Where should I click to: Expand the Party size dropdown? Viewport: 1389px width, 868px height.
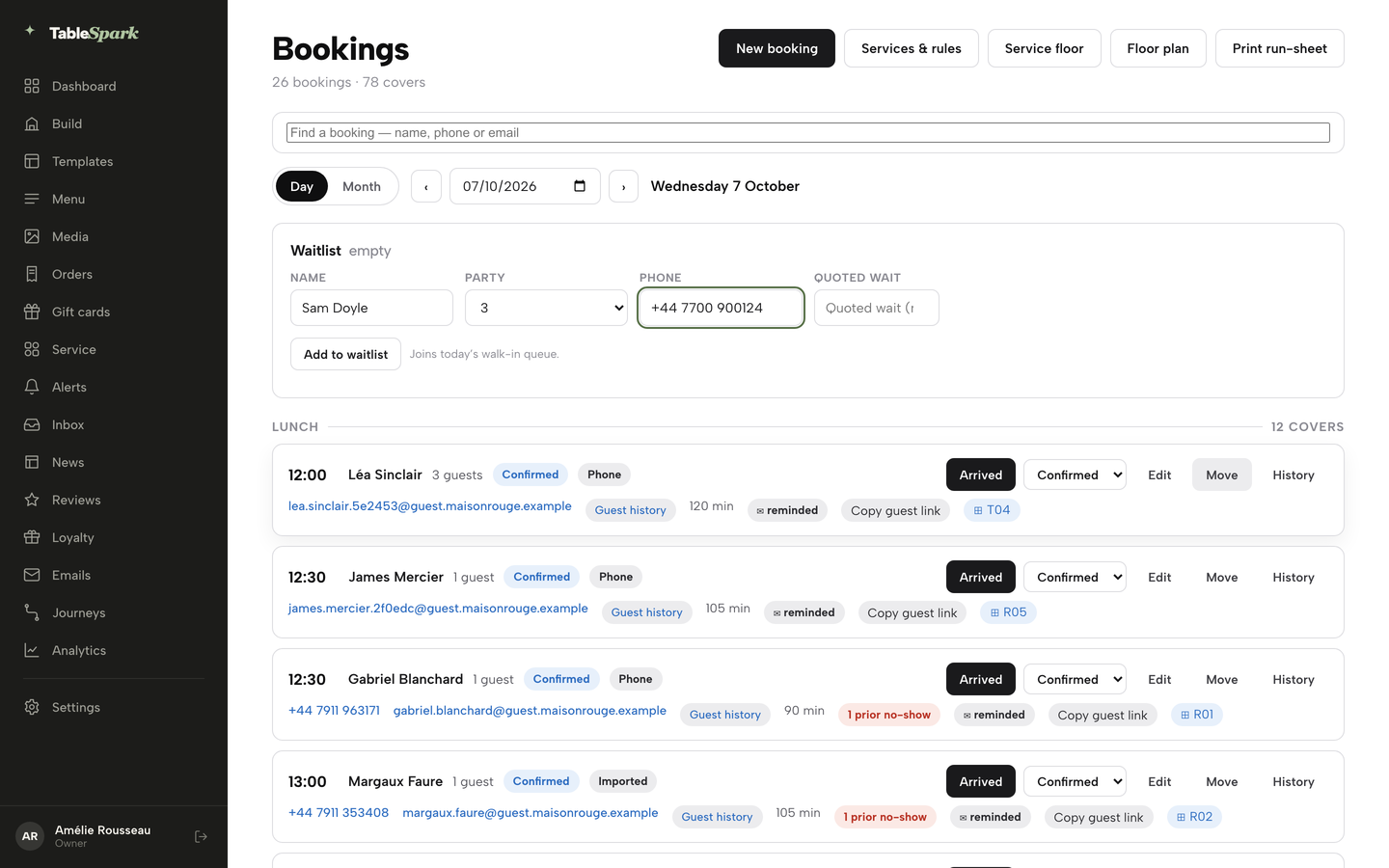point(546,308)
